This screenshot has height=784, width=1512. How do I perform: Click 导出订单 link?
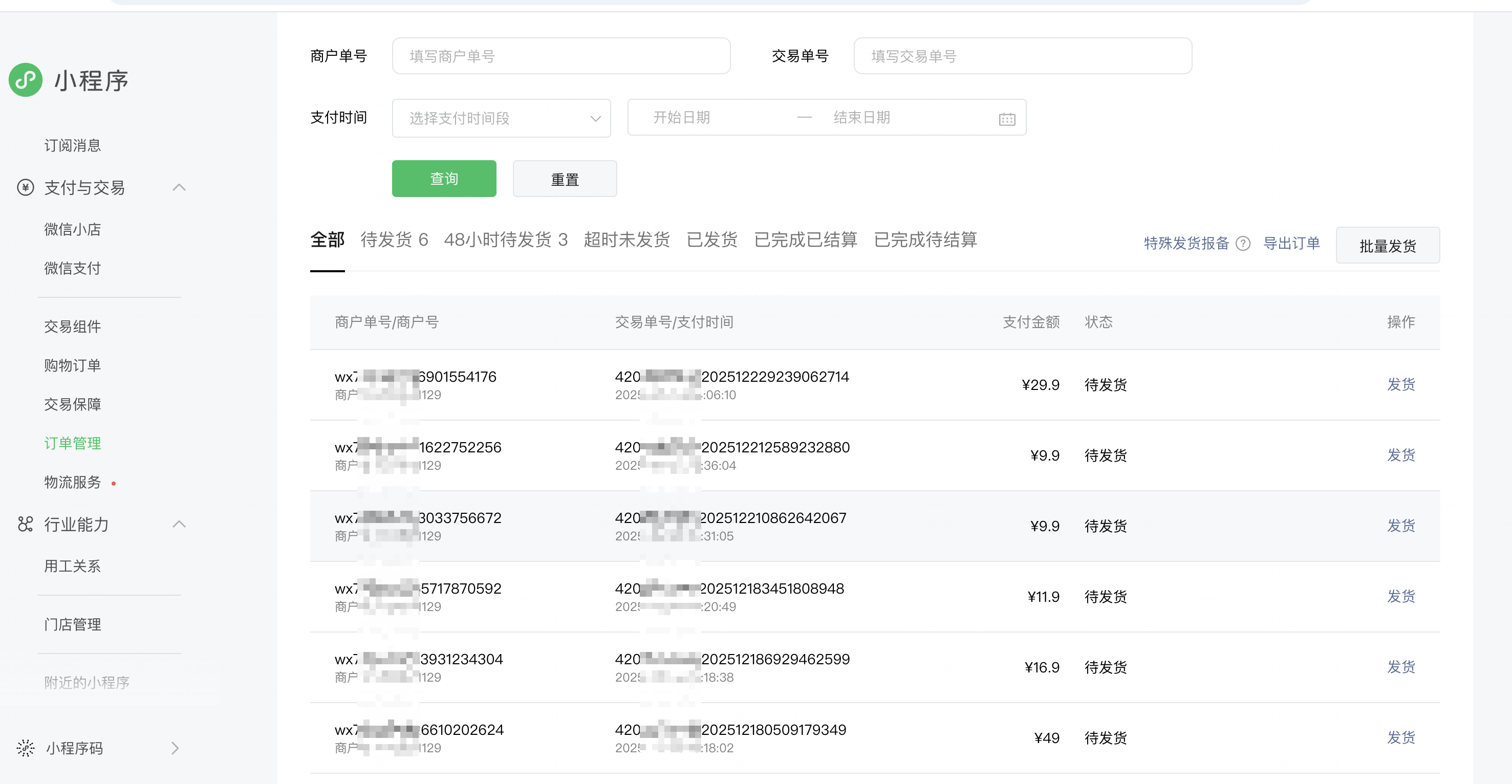(1291, 244)
